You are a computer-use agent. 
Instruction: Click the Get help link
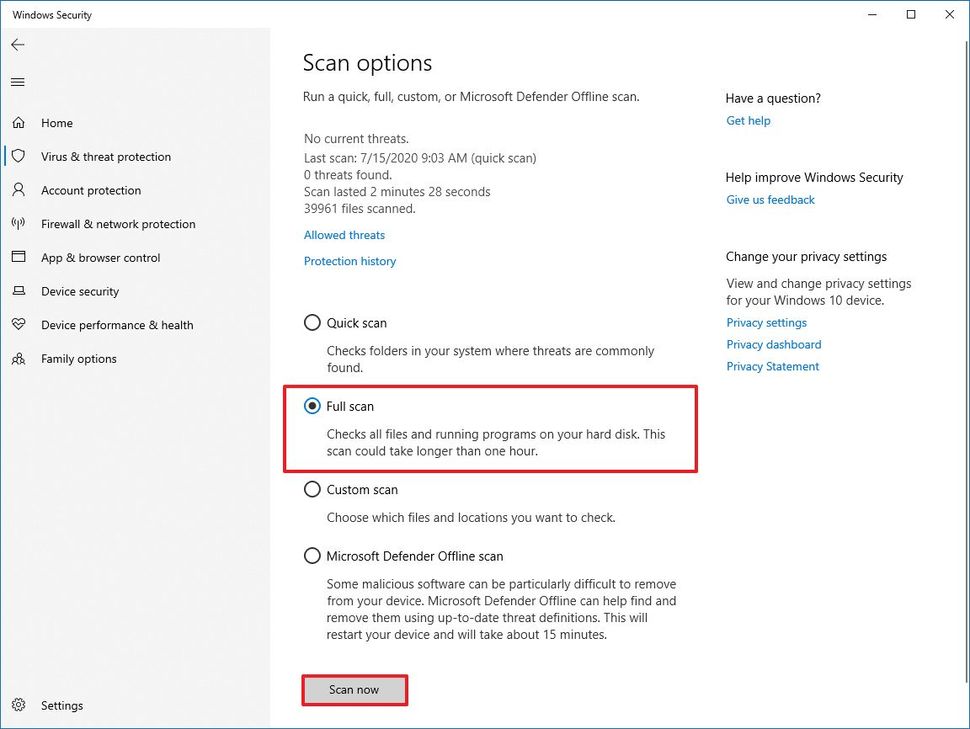click(748, 120)
